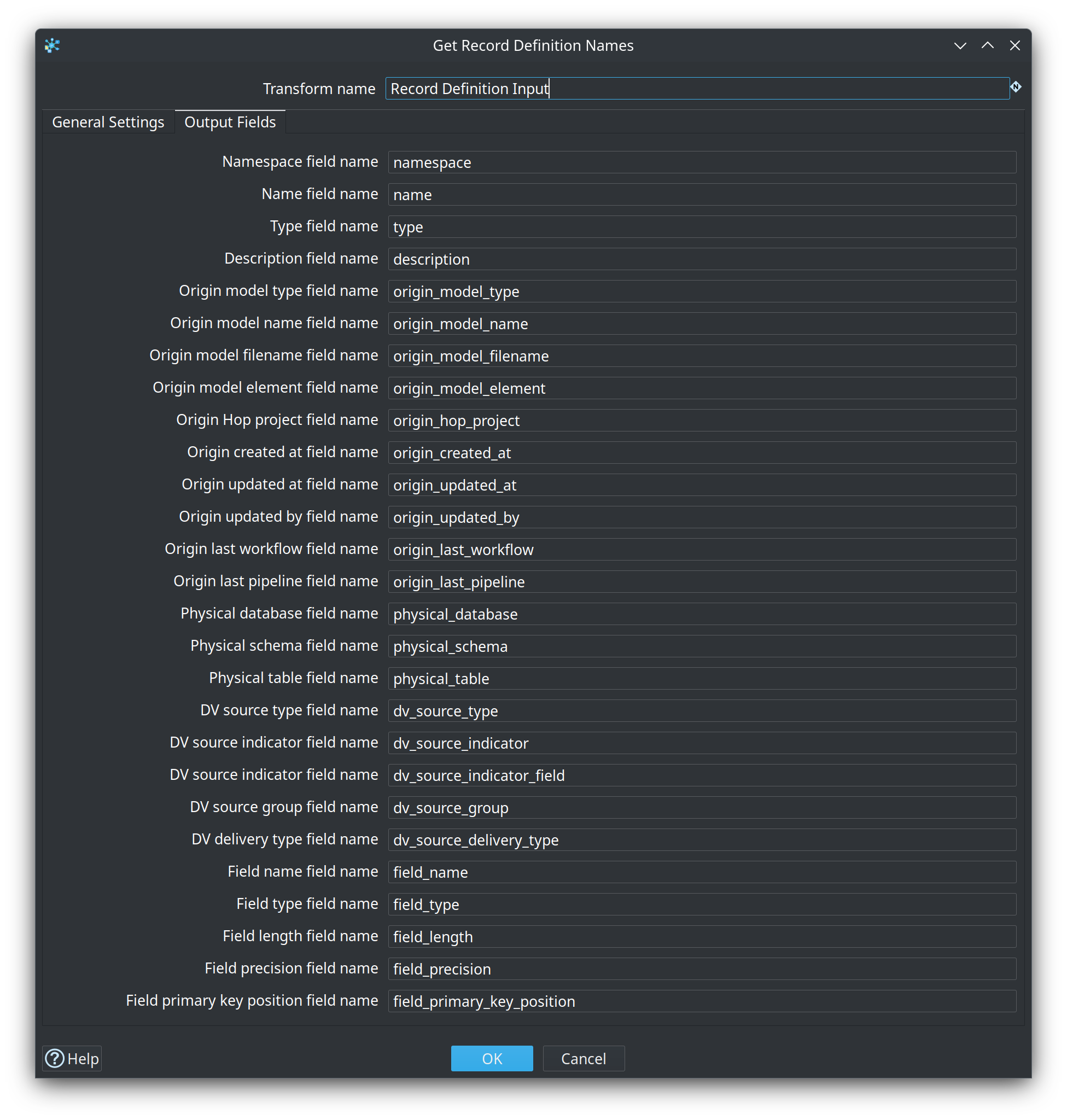This screenshot has width=1067, height=1120.
Task: Click the origin_model_element input field
Action: point(702,388)
